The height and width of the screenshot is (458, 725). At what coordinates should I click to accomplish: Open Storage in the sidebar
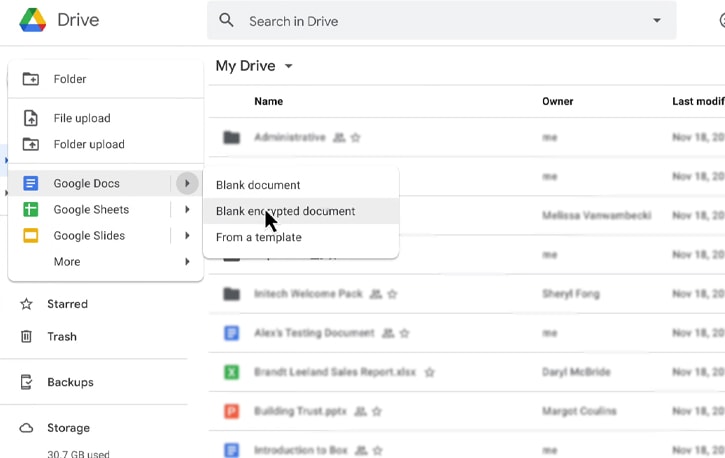(x=68, y=428)
